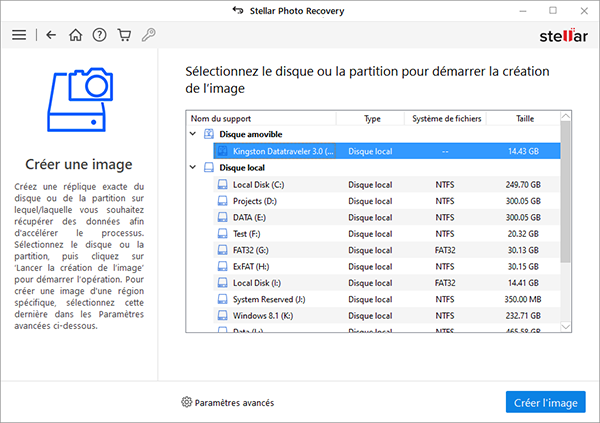Image resolution: width=600 pixels, height=423 pixels.
Task: Select Projects (D:) partition
Action: [387, 201]
